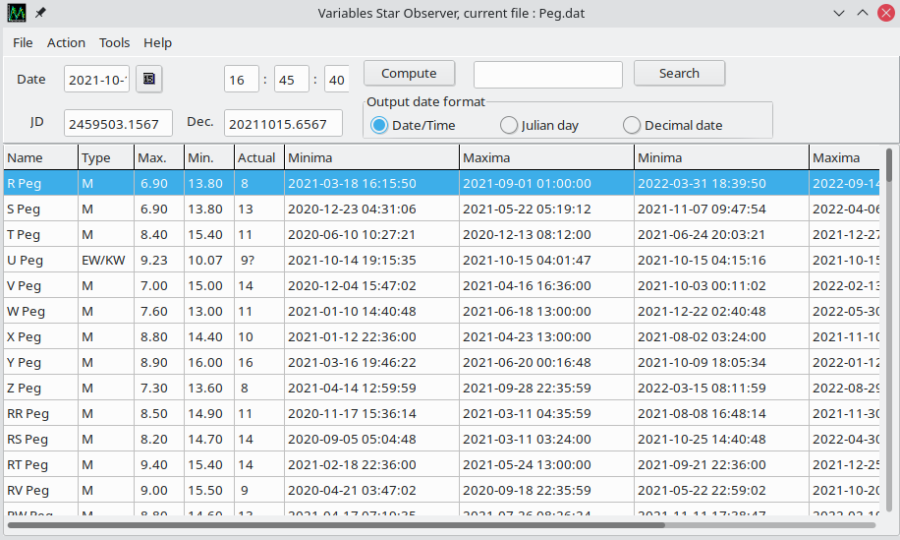Open the Tools menu

[x=114, y=43]
